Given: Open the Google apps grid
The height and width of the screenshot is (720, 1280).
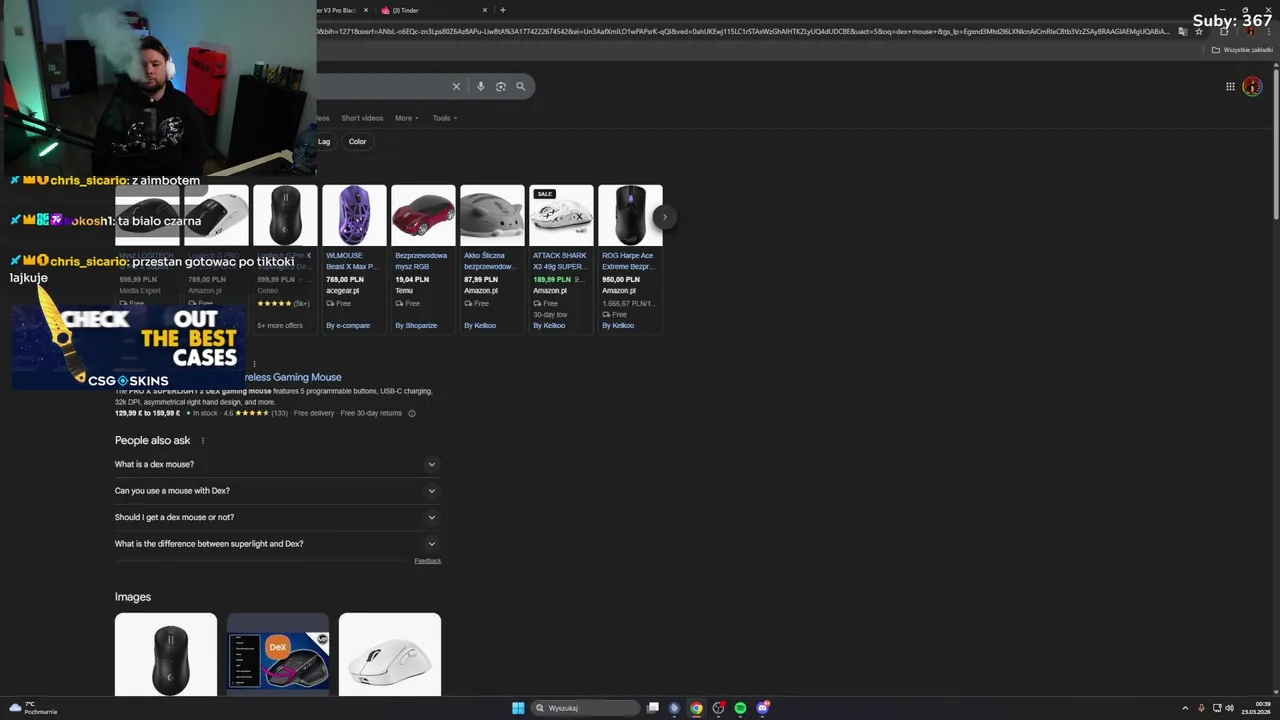Looking at the screenshot, I should [x=1230, y=86].
